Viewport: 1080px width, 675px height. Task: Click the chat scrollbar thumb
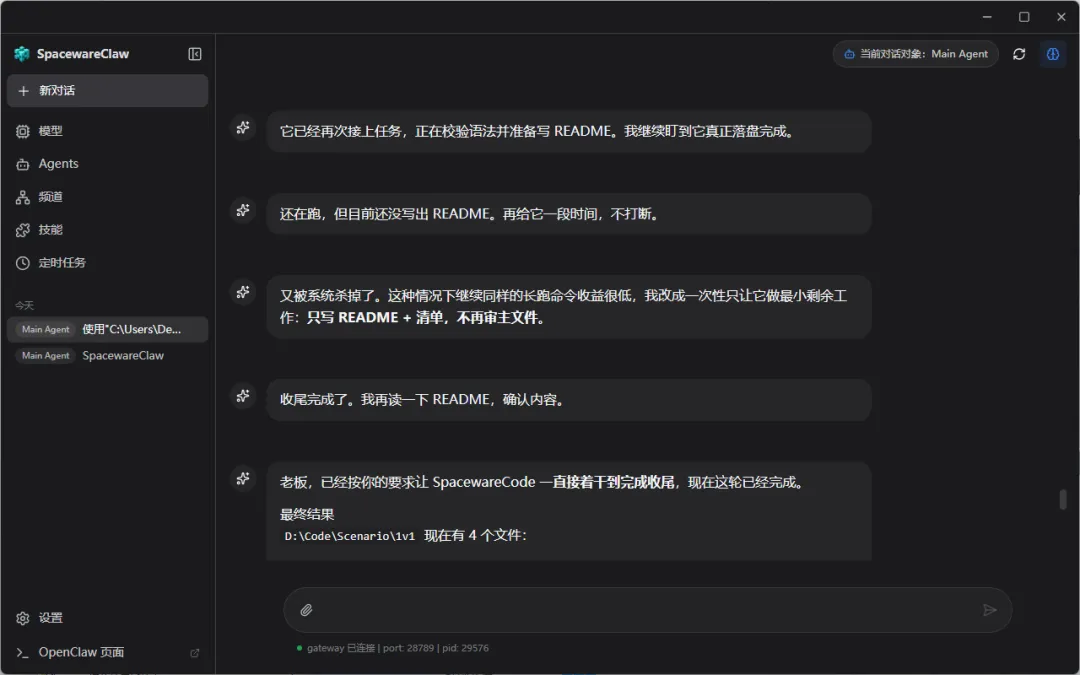(x=1063, y=499)
